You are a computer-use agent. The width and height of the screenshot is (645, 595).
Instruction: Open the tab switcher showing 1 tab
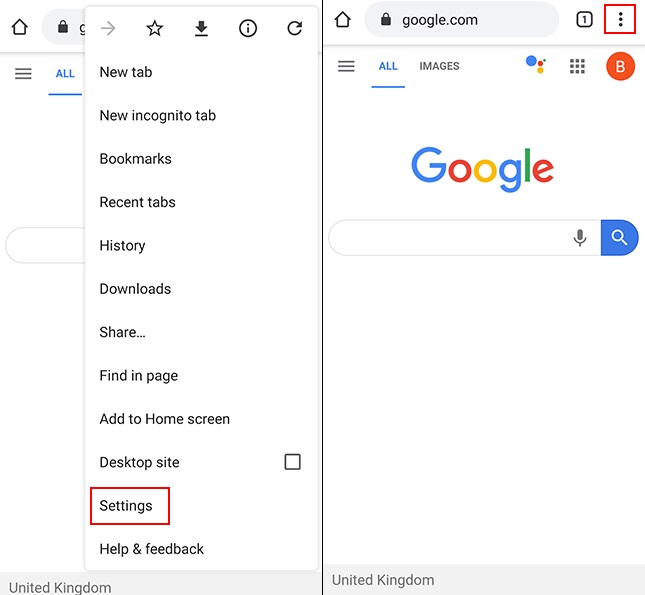coord(584,19)
